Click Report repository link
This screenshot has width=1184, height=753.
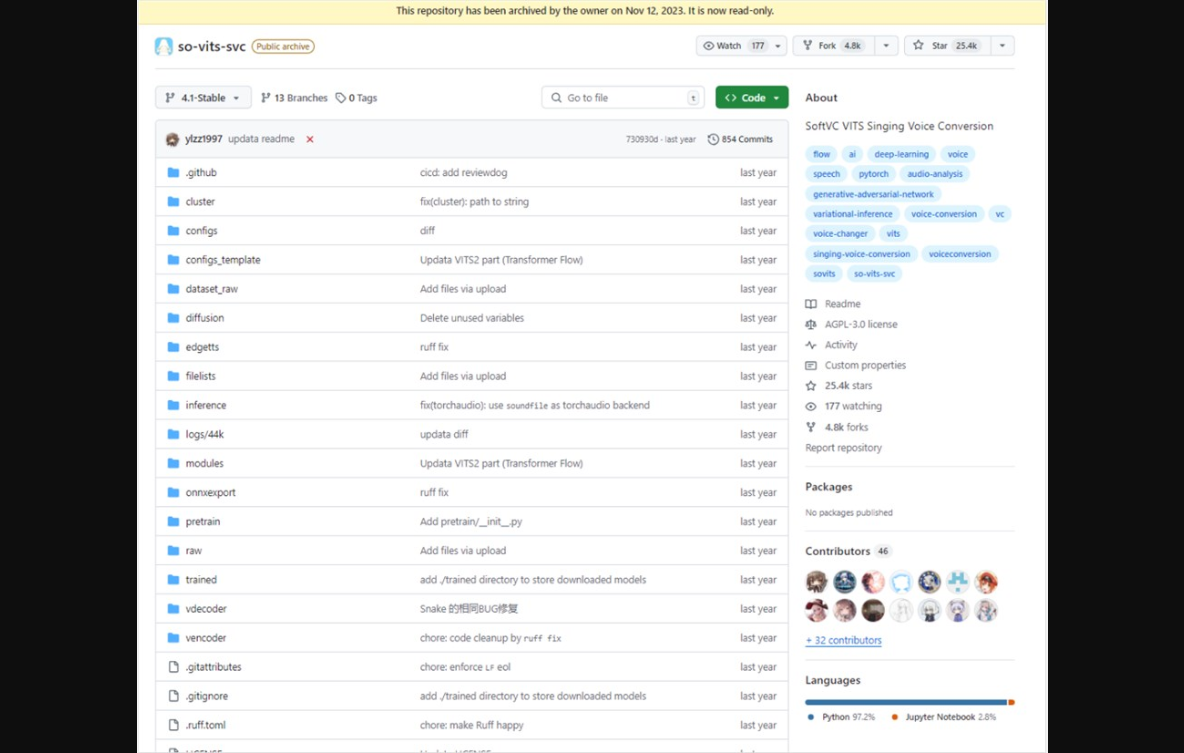coord(843,447)
